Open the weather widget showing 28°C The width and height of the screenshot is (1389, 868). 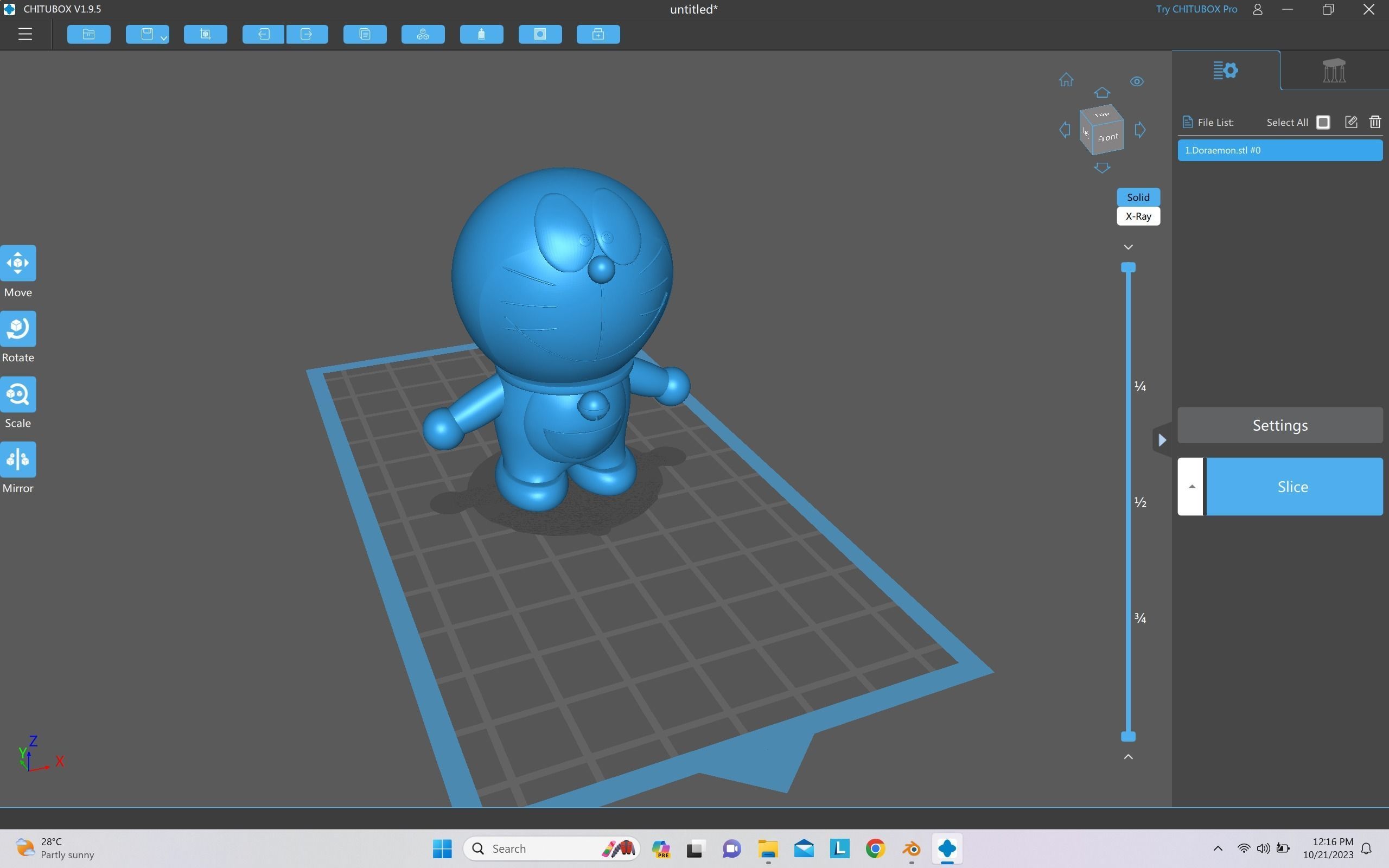(x=55, y=848)
